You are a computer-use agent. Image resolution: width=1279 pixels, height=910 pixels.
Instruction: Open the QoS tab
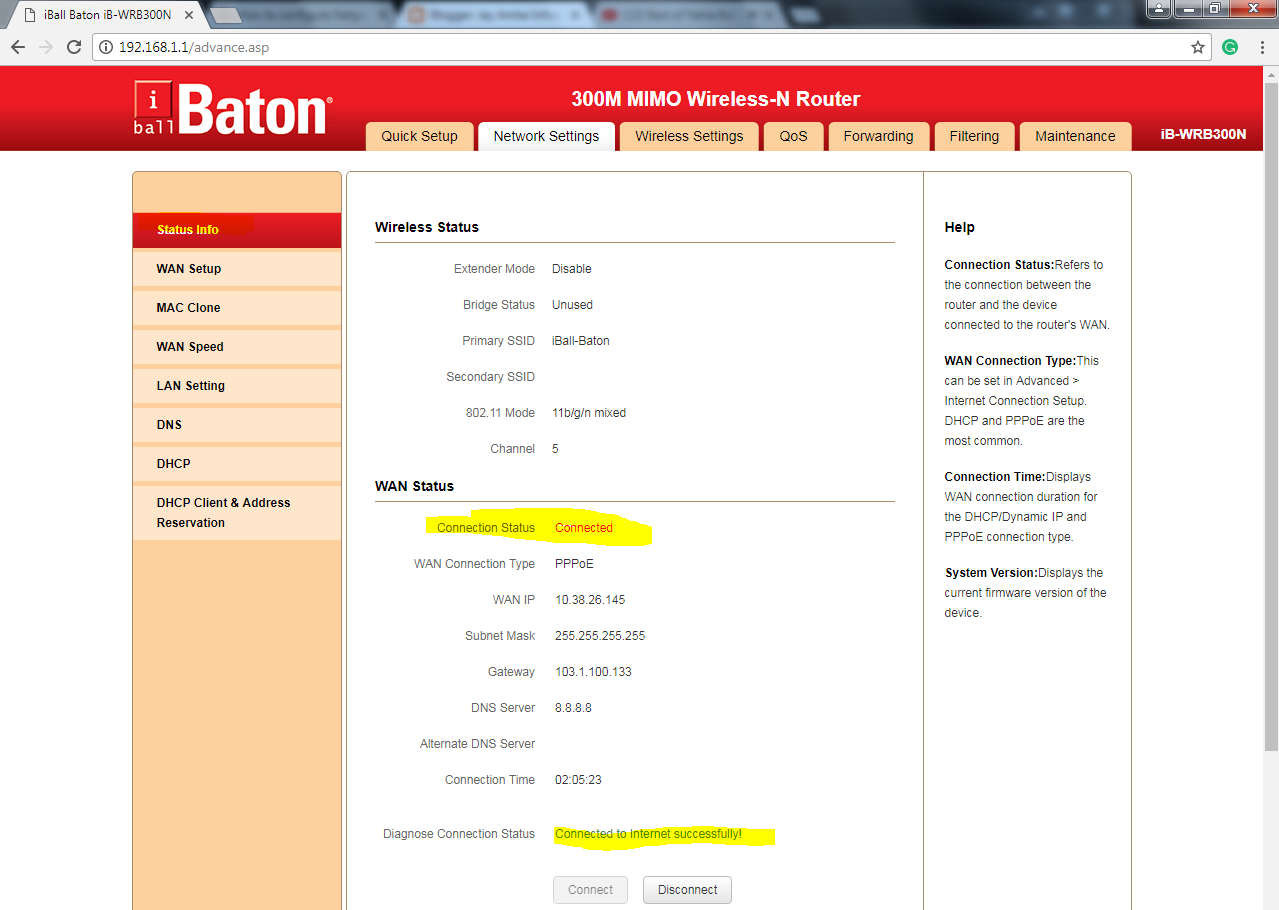click(793, 136)
